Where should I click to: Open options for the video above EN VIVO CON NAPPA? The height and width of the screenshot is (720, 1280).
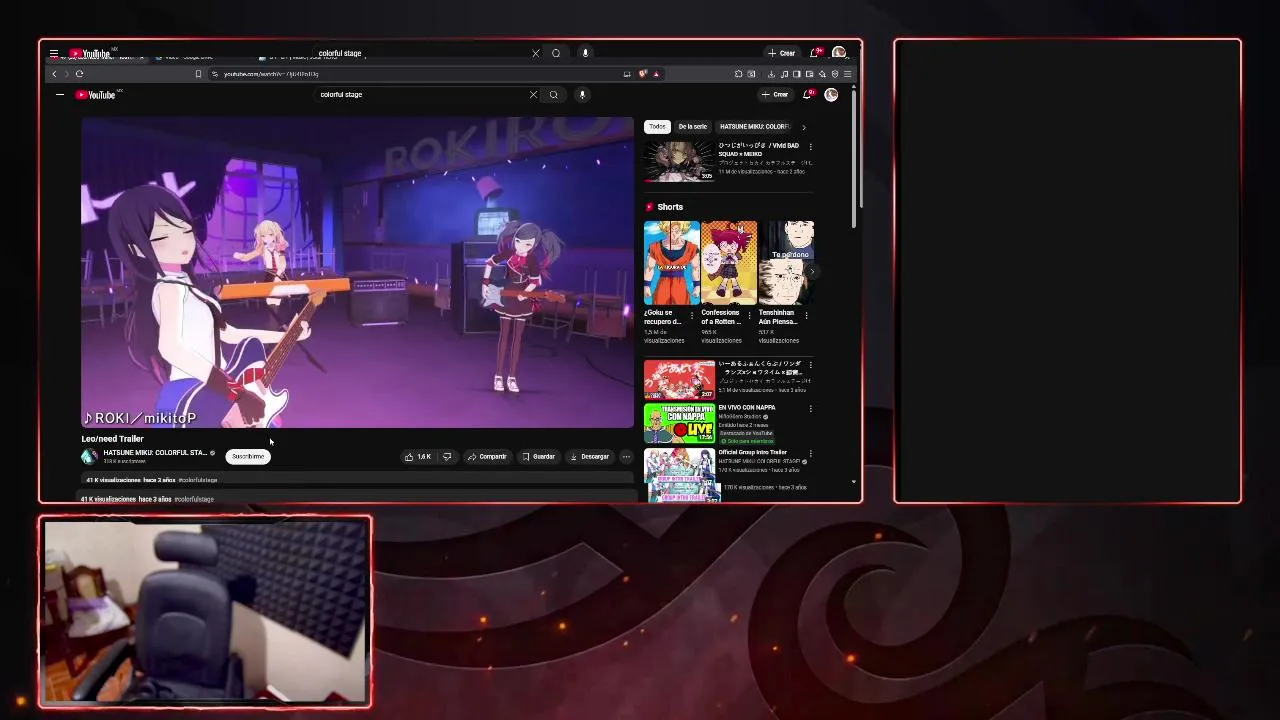[x=811, y=364]
